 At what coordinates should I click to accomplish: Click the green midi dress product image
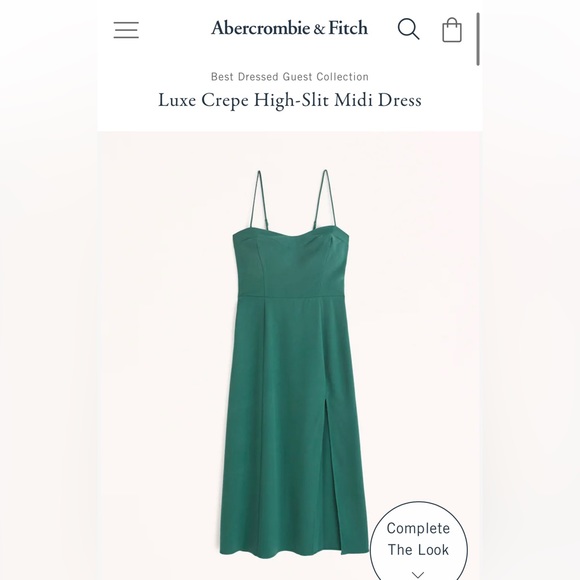[290, 362]
